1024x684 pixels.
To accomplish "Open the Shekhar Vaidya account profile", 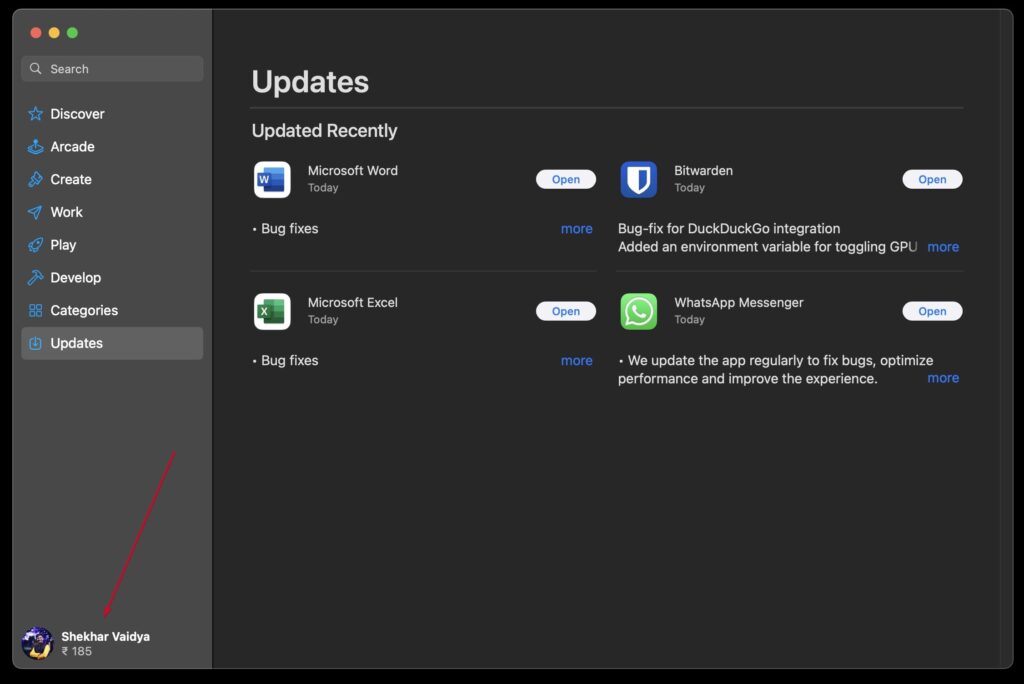I will click(85, 643).
